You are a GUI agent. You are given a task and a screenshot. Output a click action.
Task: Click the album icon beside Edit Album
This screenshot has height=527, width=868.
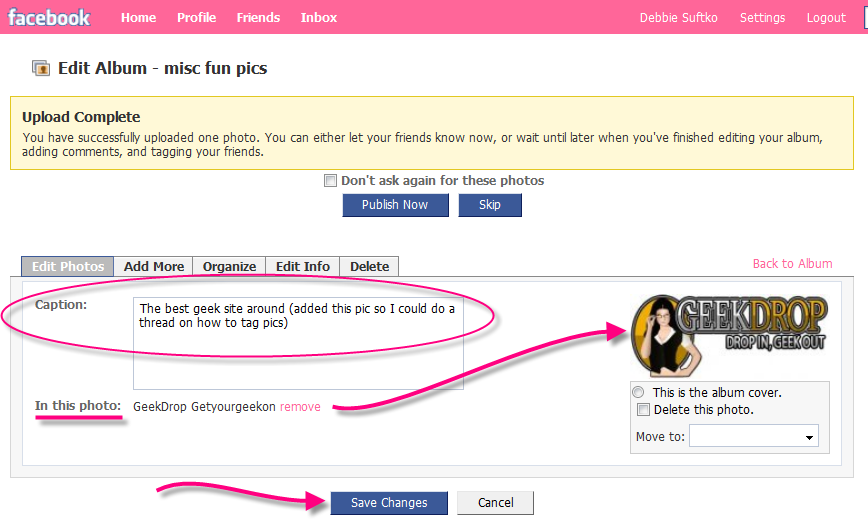[x=41, y=69]
